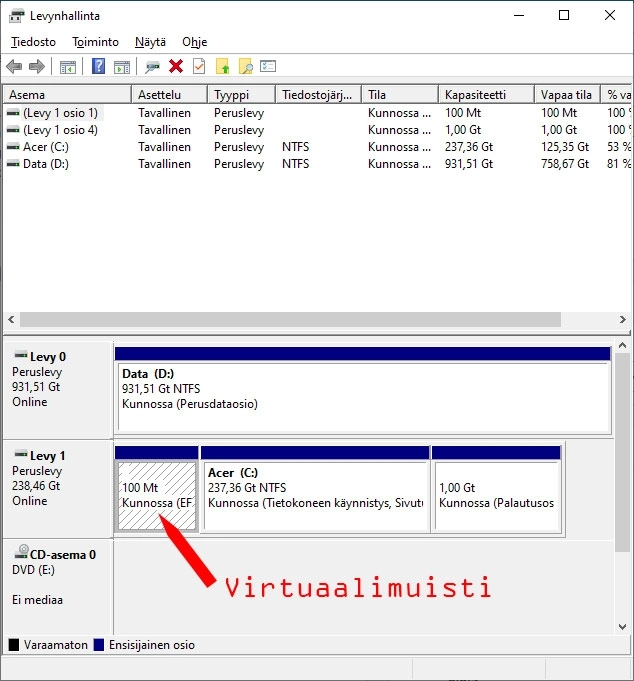Select the 100 Mt EFI partition on Levy 1
634x681 pixels.
click(157, 495)
